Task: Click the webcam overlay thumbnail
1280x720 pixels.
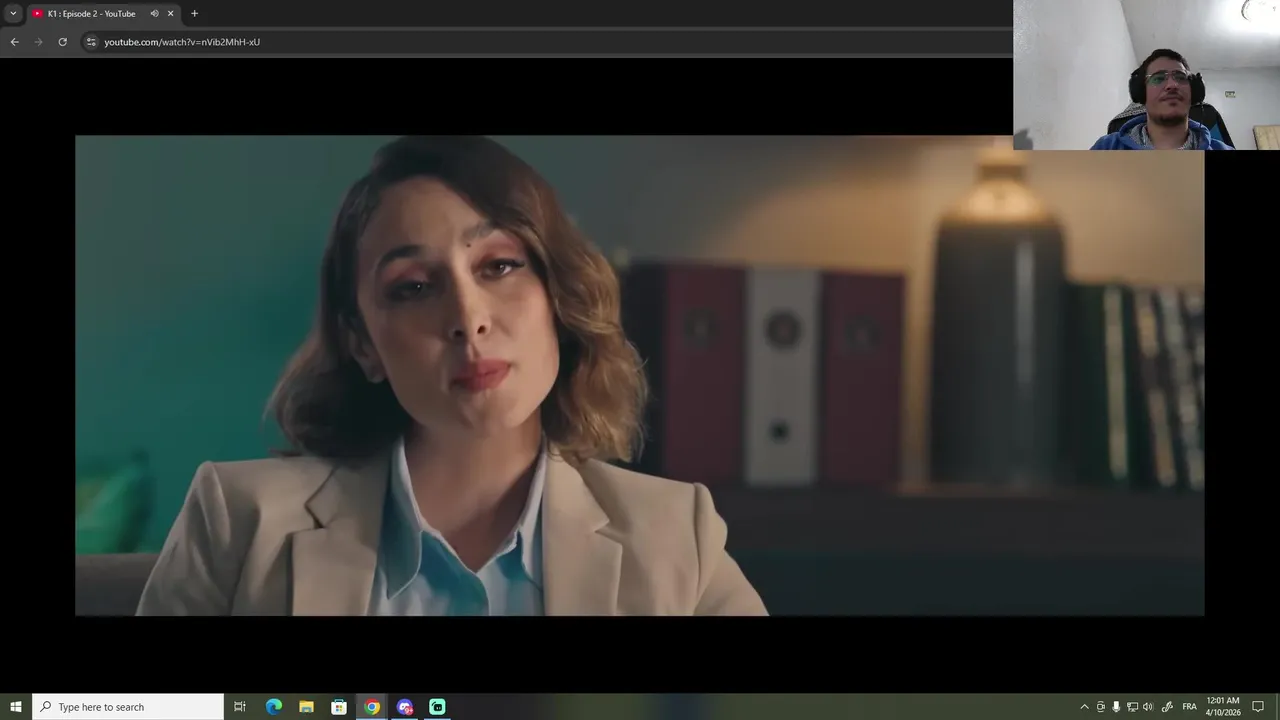Action: [1146, 75]
